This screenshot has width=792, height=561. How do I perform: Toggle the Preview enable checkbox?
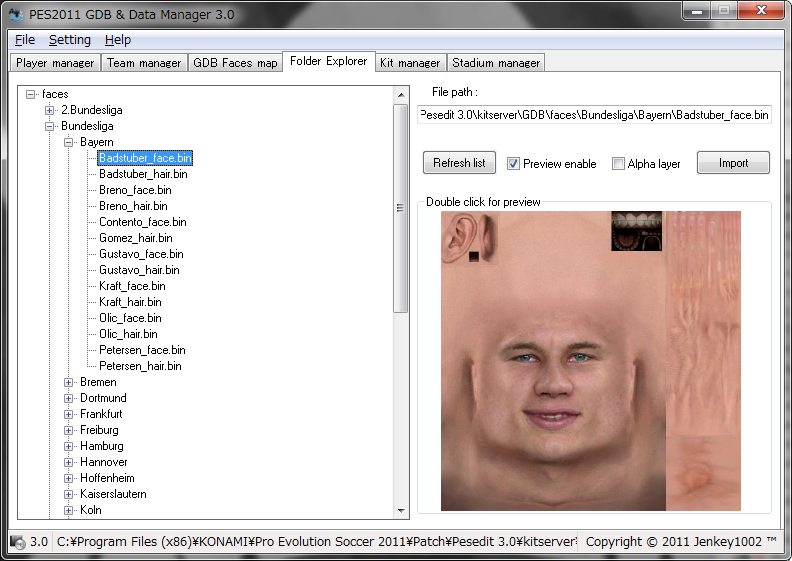pos(513,164)
